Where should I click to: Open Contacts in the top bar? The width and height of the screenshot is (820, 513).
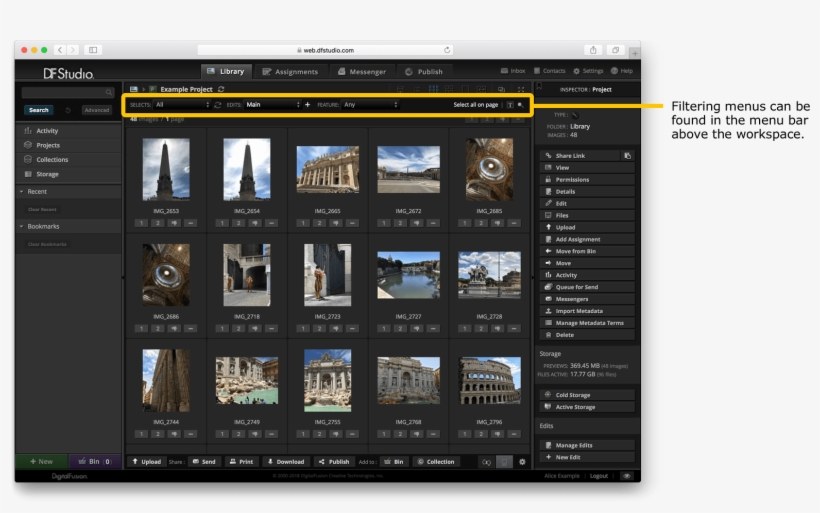coord(550,71)
